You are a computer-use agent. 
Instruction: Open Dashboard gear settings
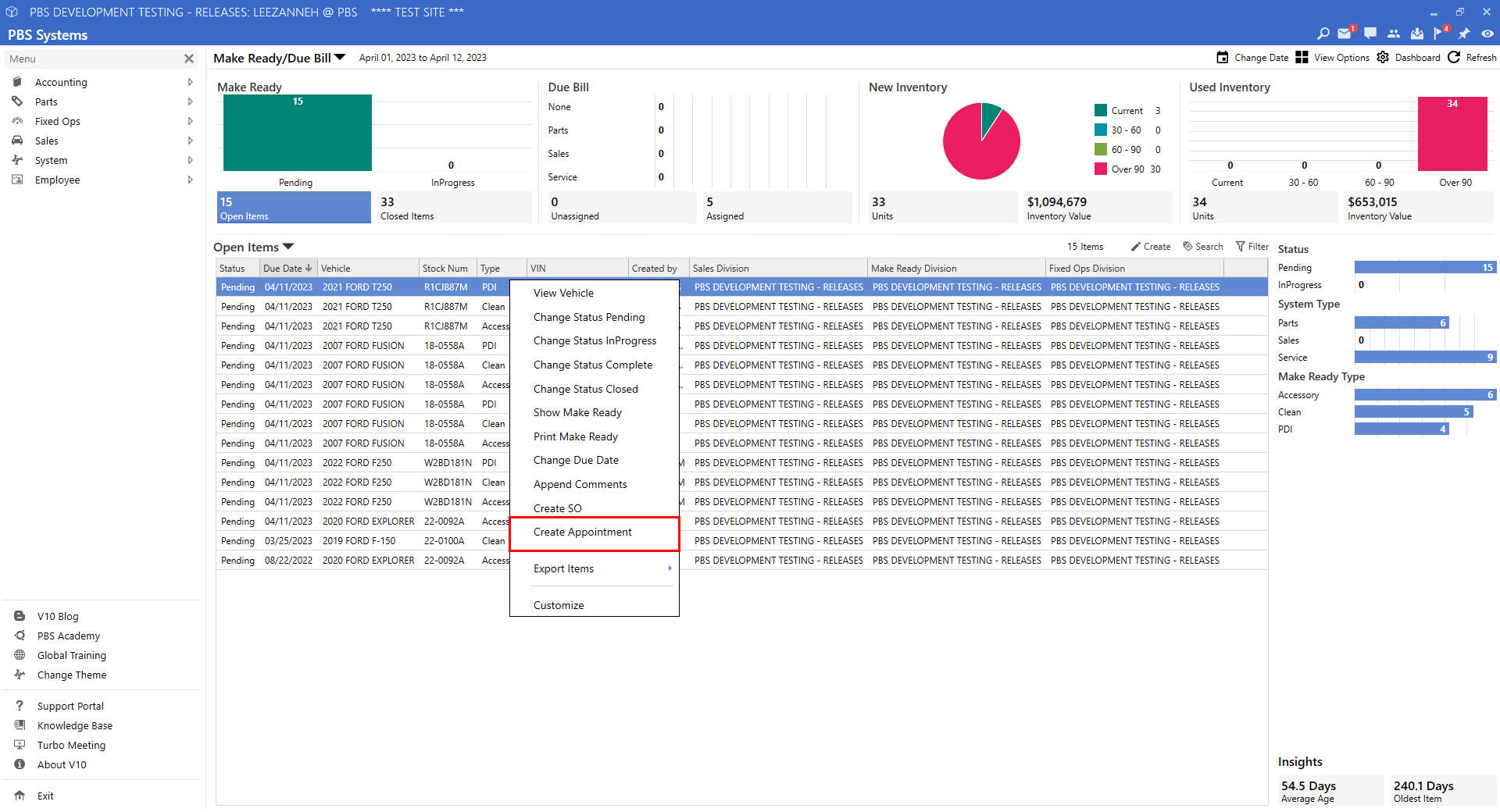coord(1383,57)
